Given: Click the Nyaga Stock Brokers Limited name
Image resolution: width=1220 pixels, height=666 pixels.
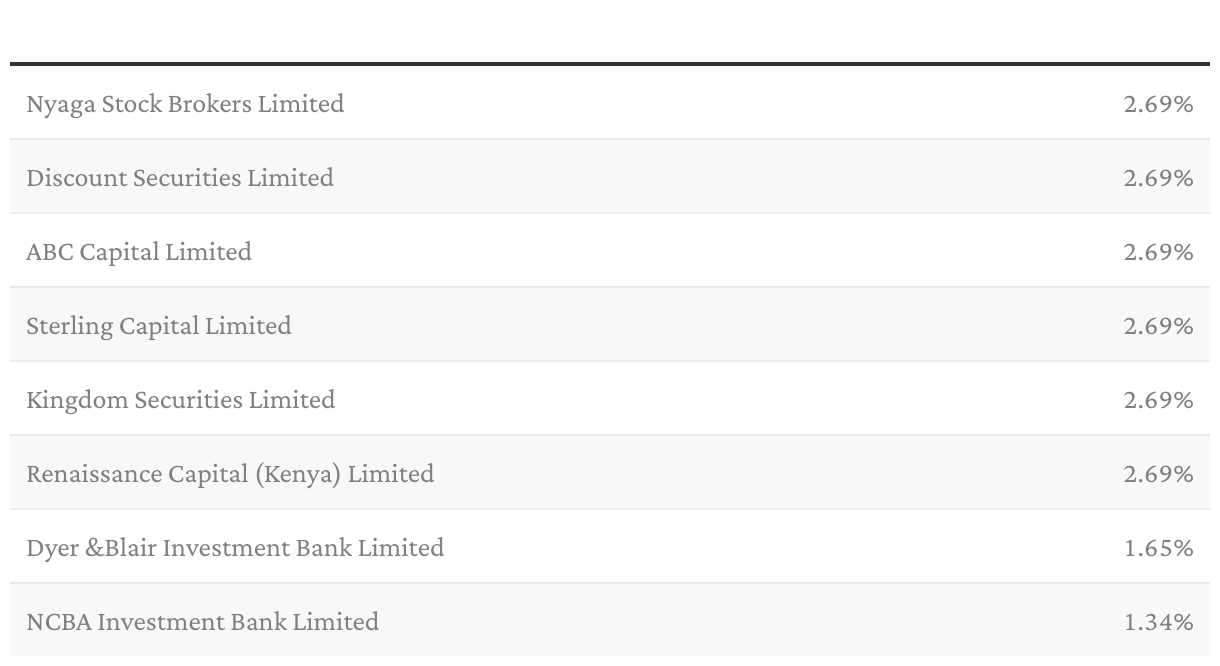Looking at the screenshot, I should tap(185, 104).
